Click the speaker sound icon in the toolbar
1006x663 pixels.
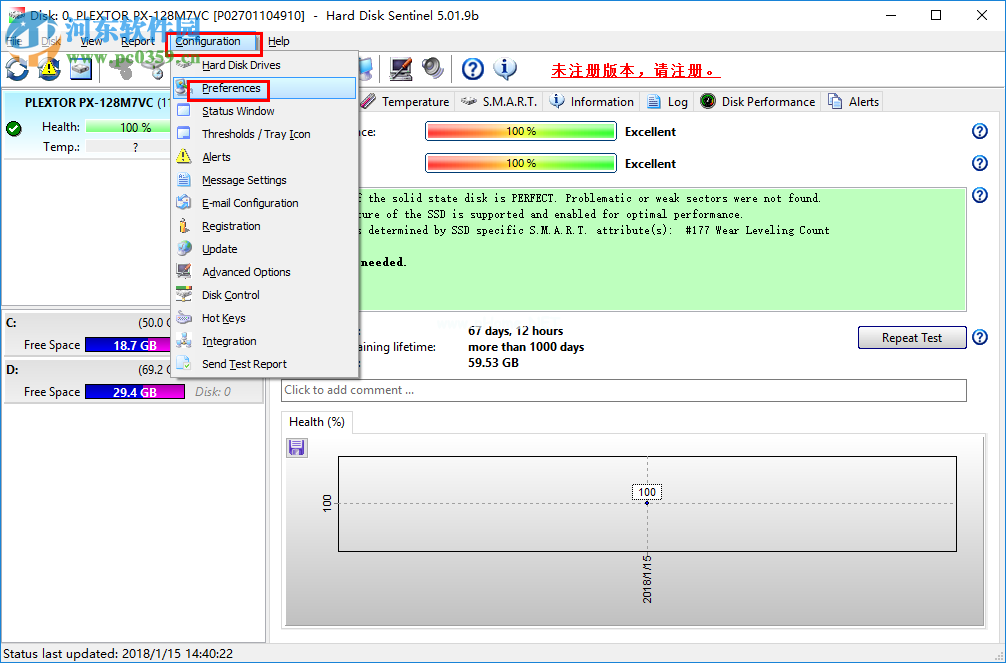tap(432, 68)
